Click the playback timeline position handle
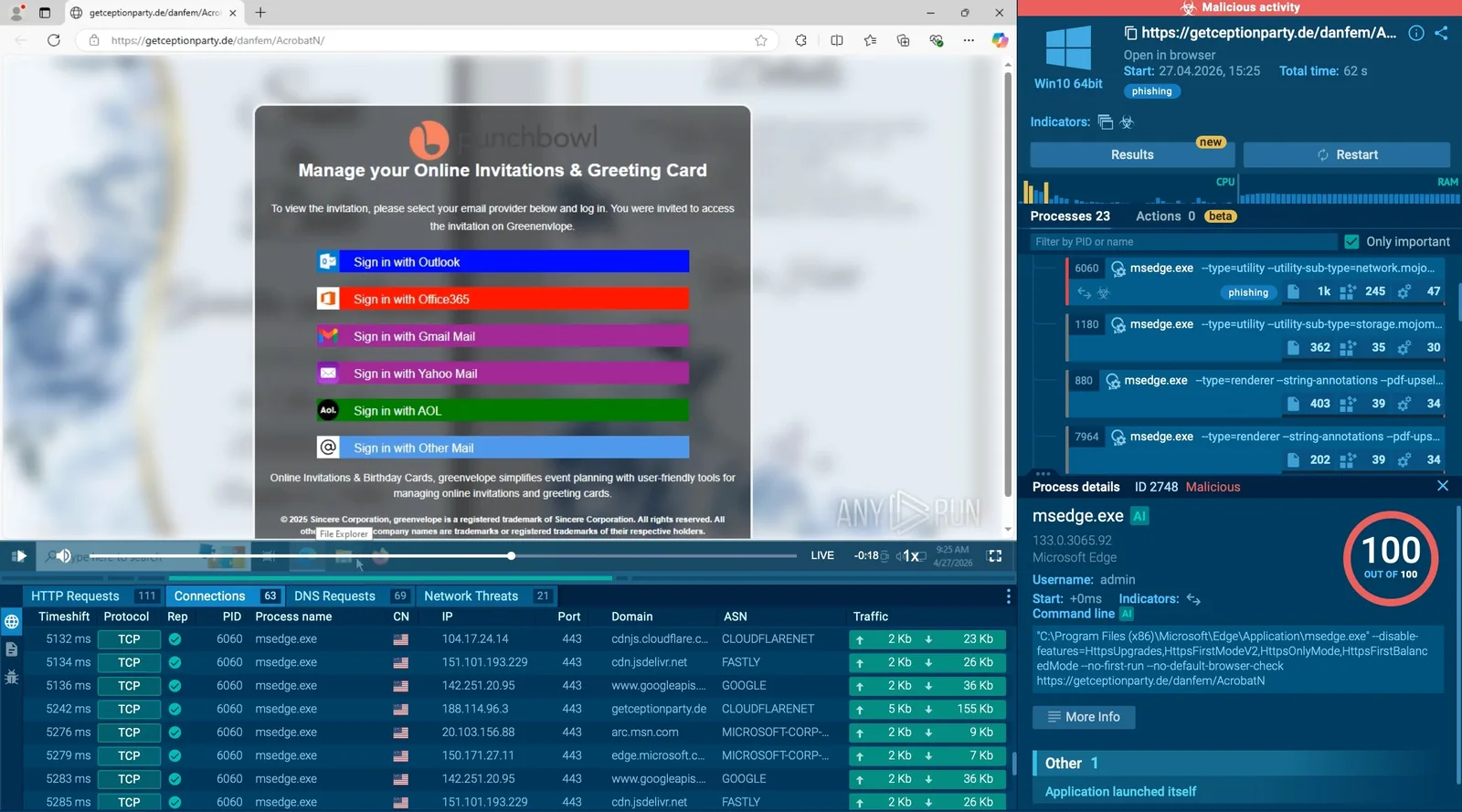1462x812 pixels. pos(512,555)
